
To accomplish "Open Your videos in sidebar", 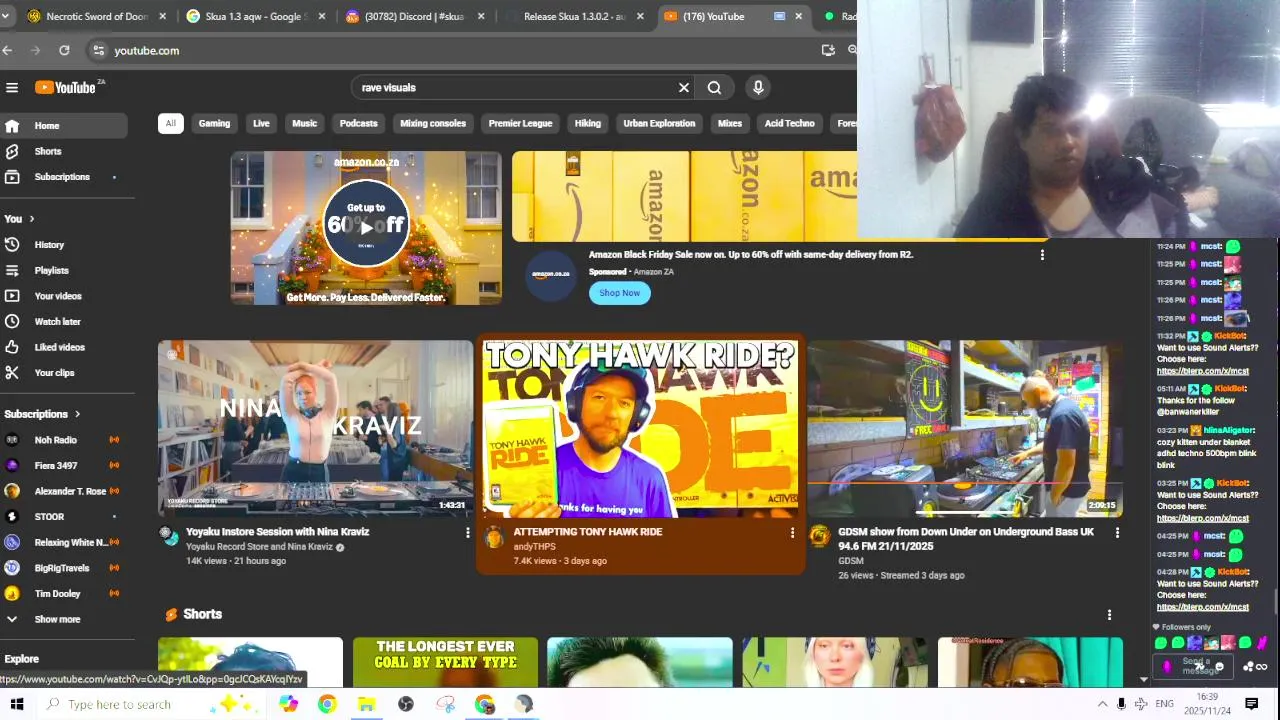I will (64, 296).
